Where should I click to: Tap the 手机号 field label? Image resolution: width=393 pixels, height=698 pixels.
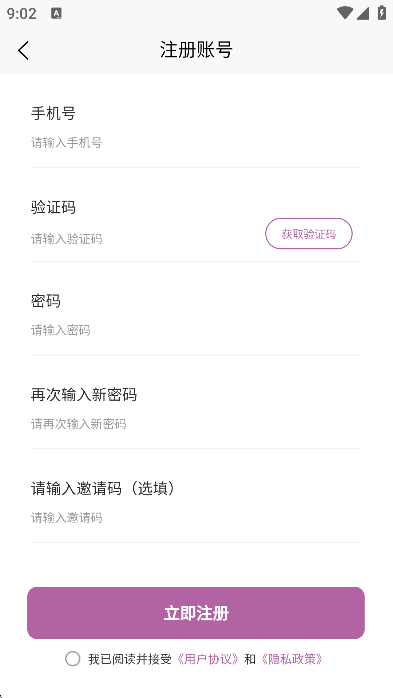[x=53, y=113]
